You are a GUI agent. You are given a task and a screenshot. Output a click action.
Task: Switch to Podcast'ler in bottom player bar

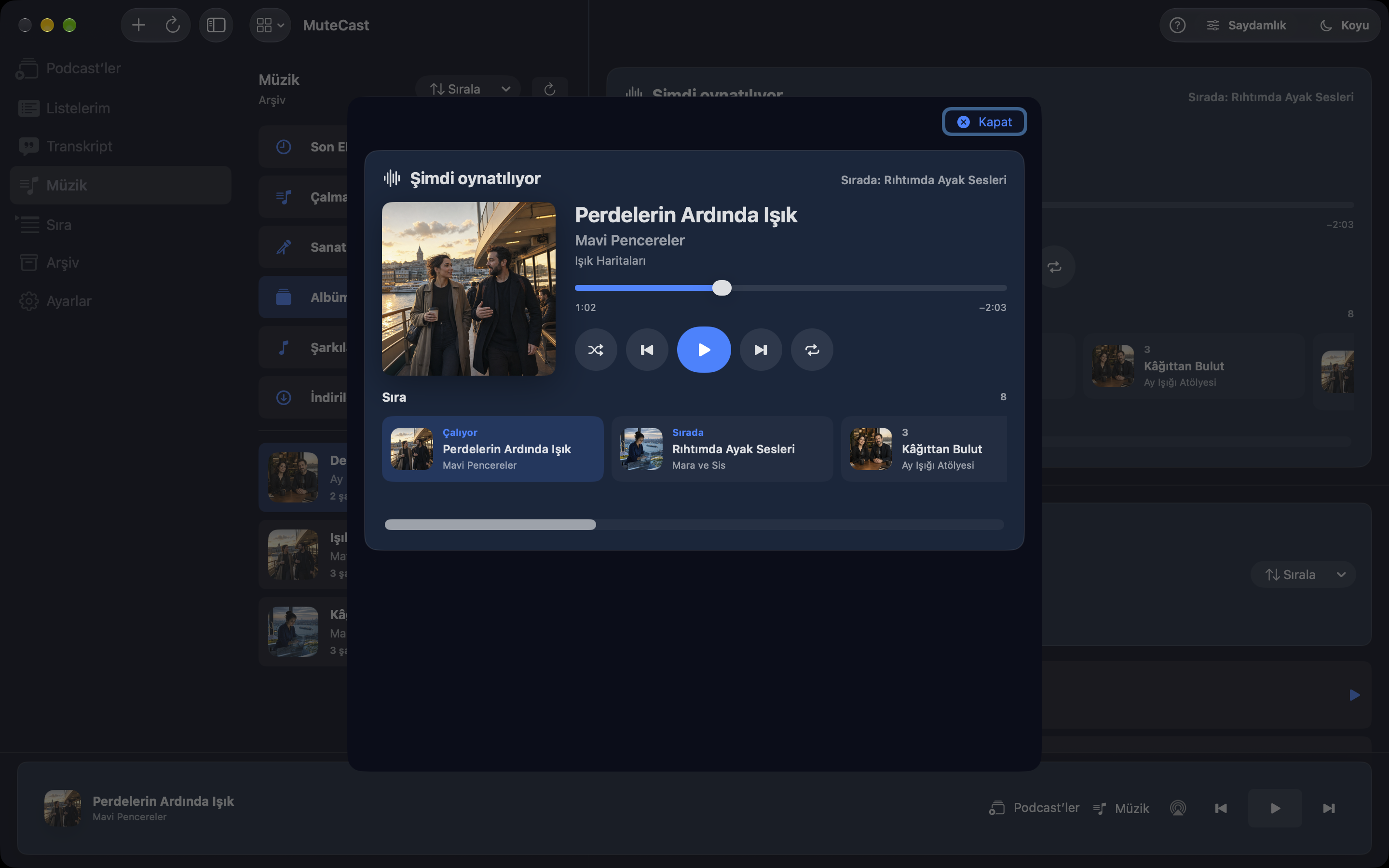click(x=1034, y=808)
